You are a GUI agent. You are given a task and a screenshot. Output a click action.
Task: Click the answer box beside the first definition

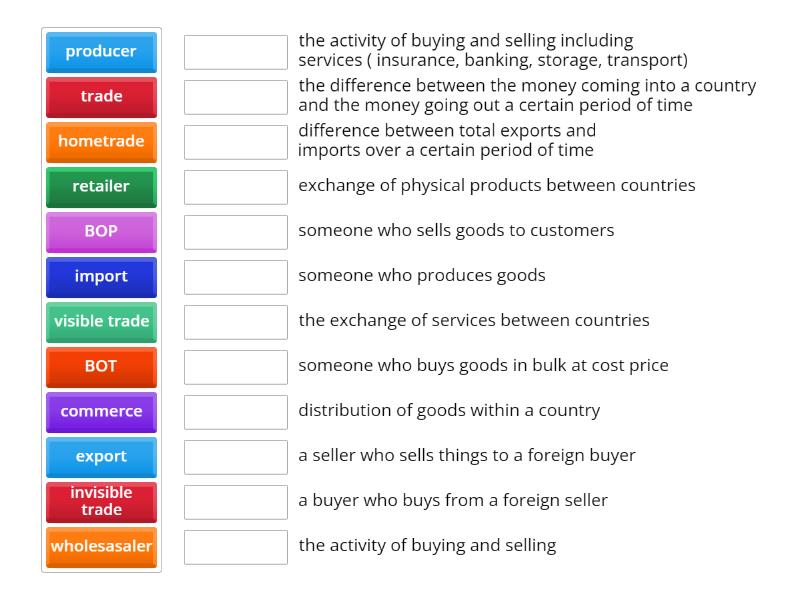235,52
